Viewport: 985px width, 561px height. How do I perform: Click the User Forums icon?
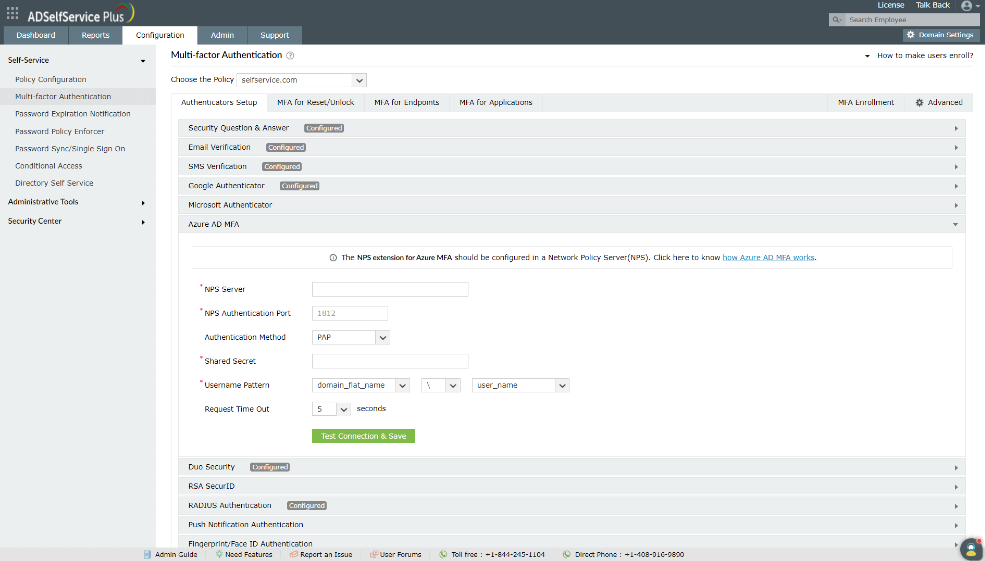pyautogui.click(x=373, y=554)
